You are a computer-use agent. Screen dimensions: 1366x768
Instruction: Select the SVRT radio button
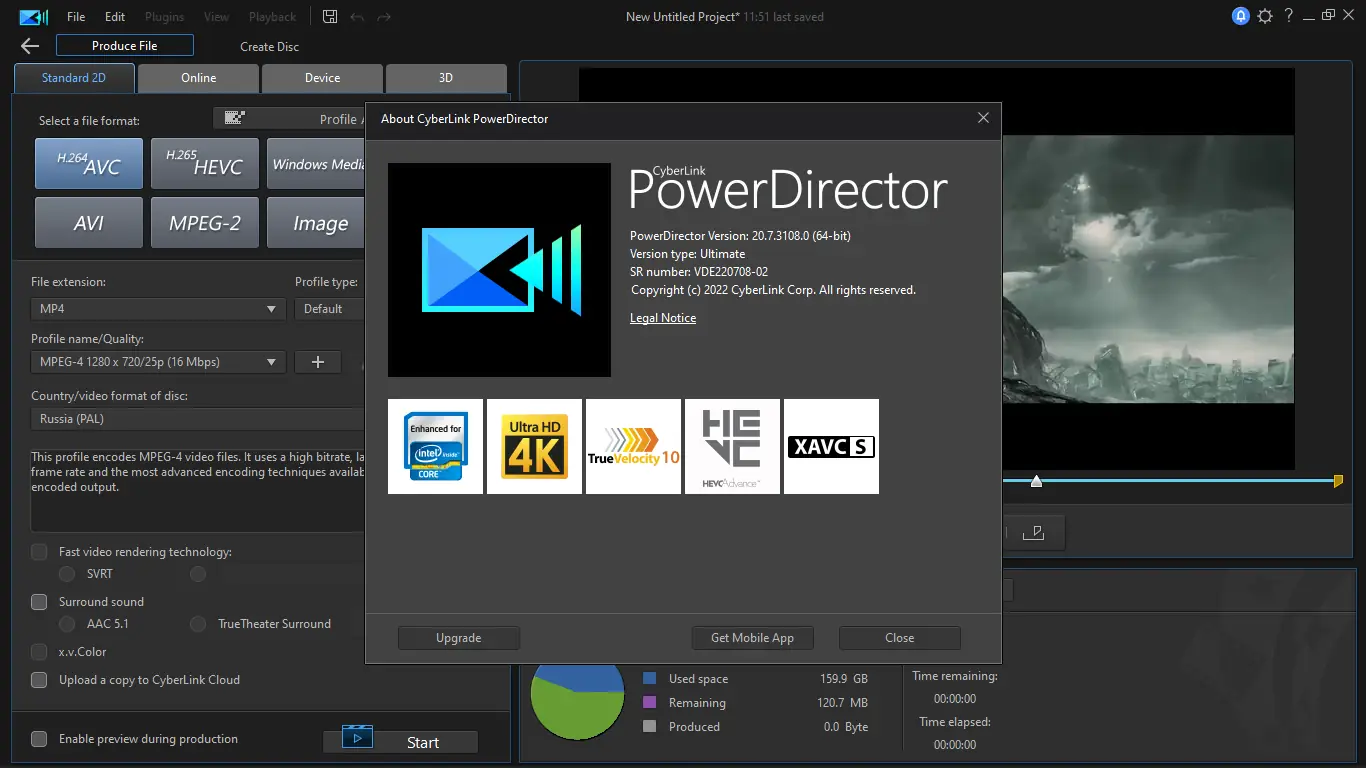[67, 574]
